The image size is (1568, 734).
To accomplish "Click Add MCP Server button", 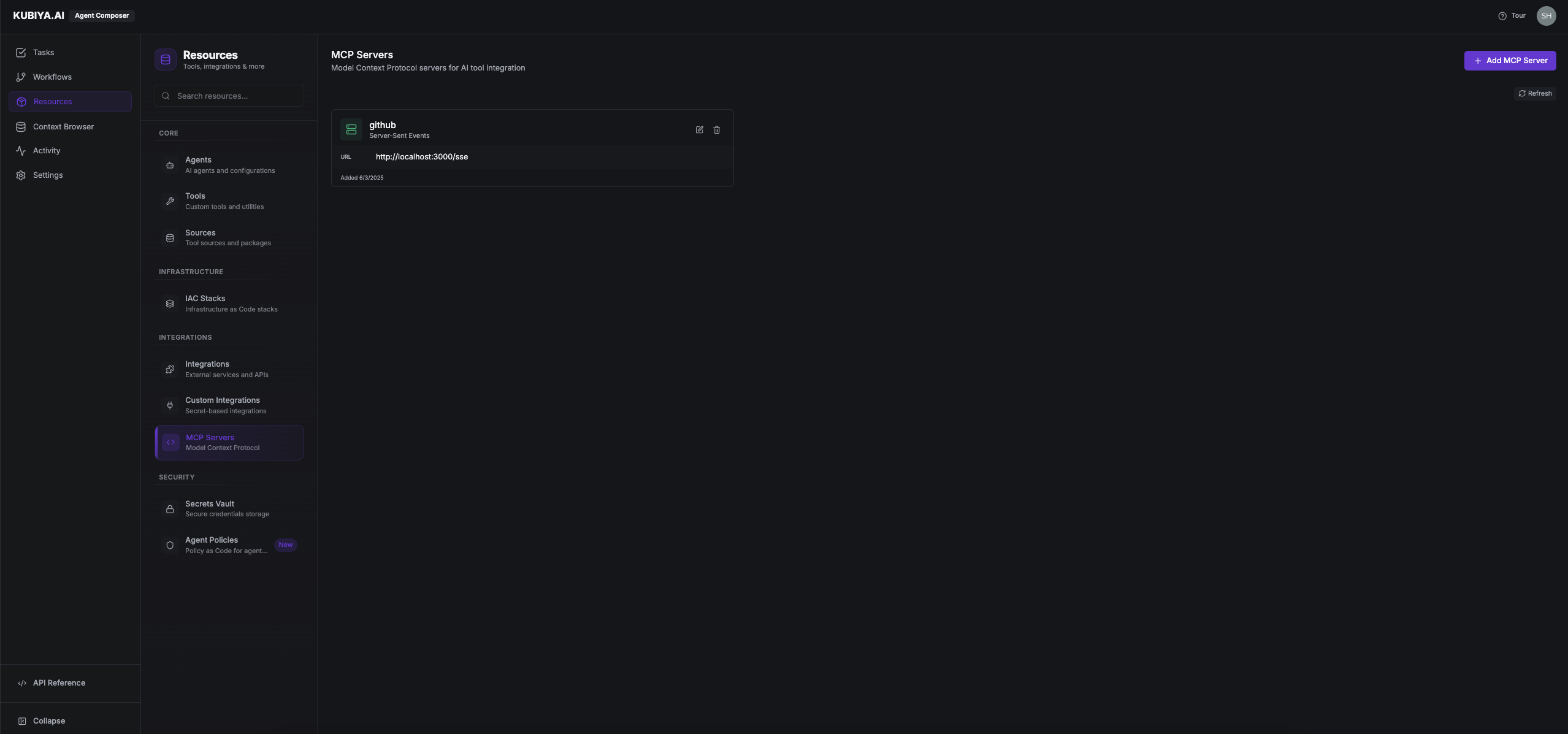I will 1510,61.
